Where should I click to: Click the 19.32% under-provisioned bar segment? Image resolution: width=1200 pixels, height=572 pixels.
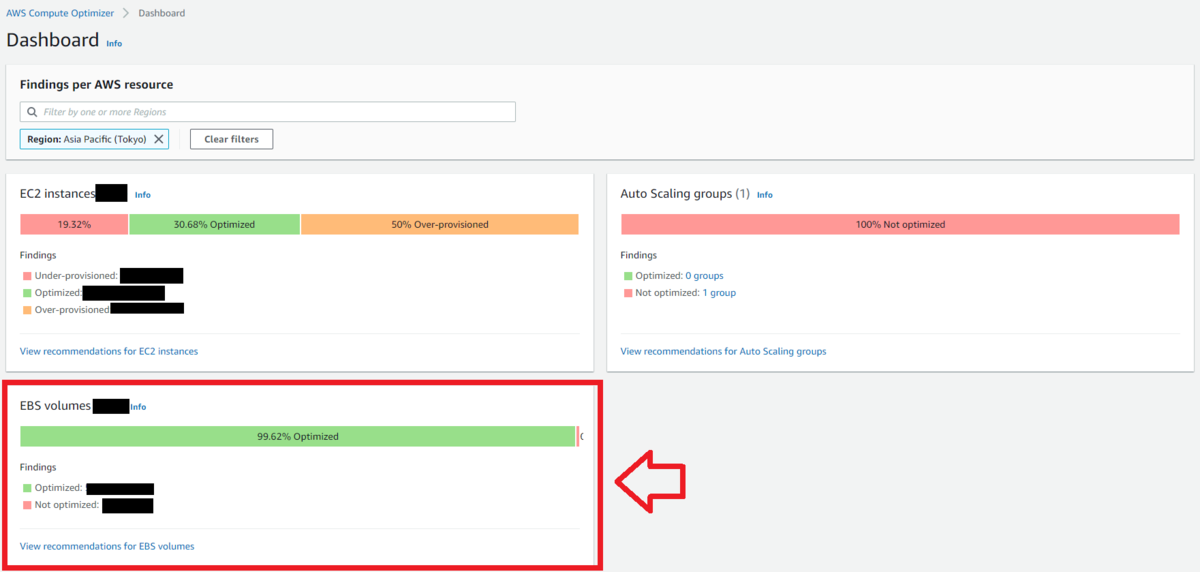coord(74,224)
